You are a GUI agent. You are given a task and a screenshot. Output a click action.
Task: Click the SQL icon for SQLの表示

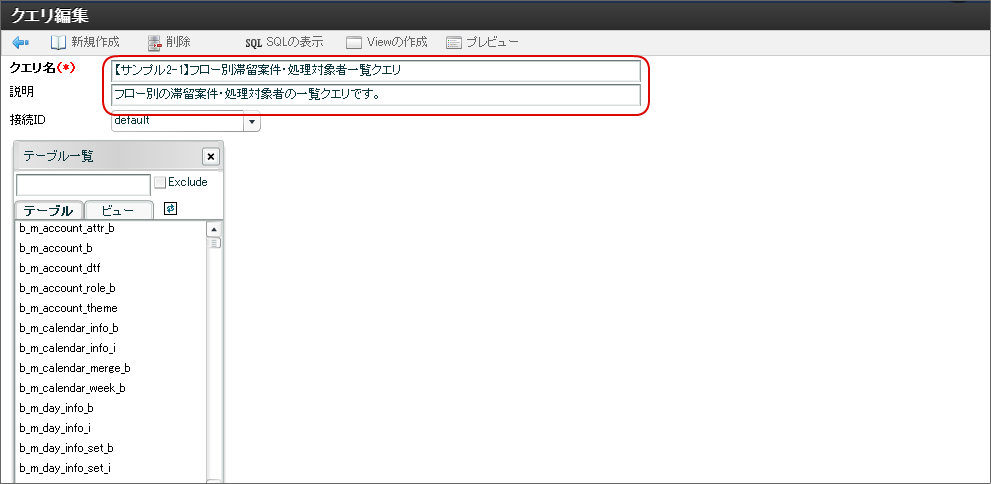(253, 43)
